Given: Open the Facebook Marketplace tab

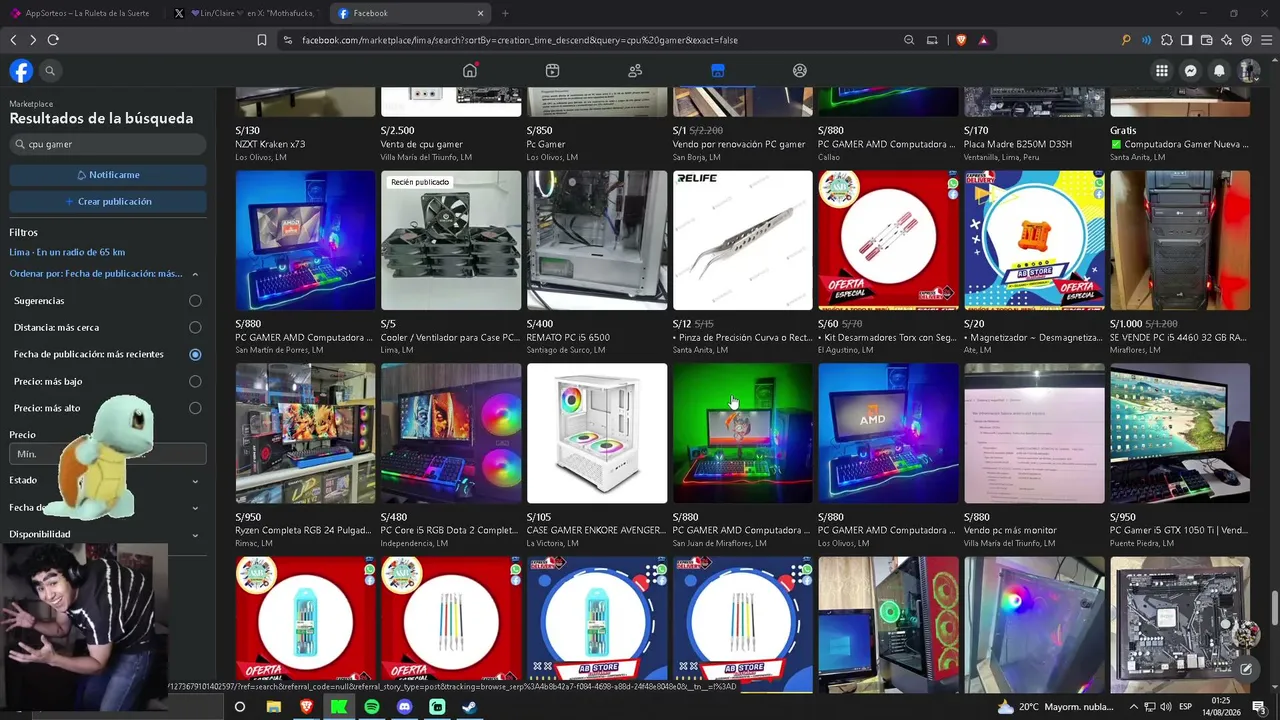Looking at the screenshot, I should point(717,71).
